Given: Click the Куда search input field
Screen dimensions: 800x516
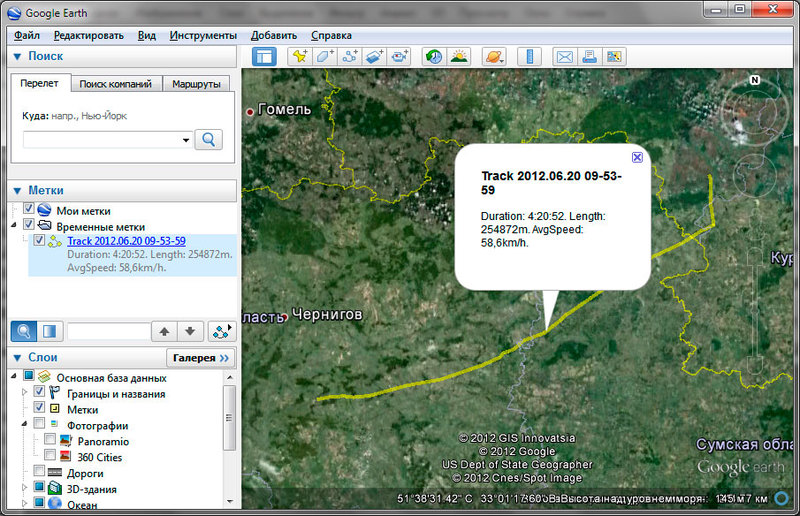Looking at the screenshot, I should click(x=102, y=140).
